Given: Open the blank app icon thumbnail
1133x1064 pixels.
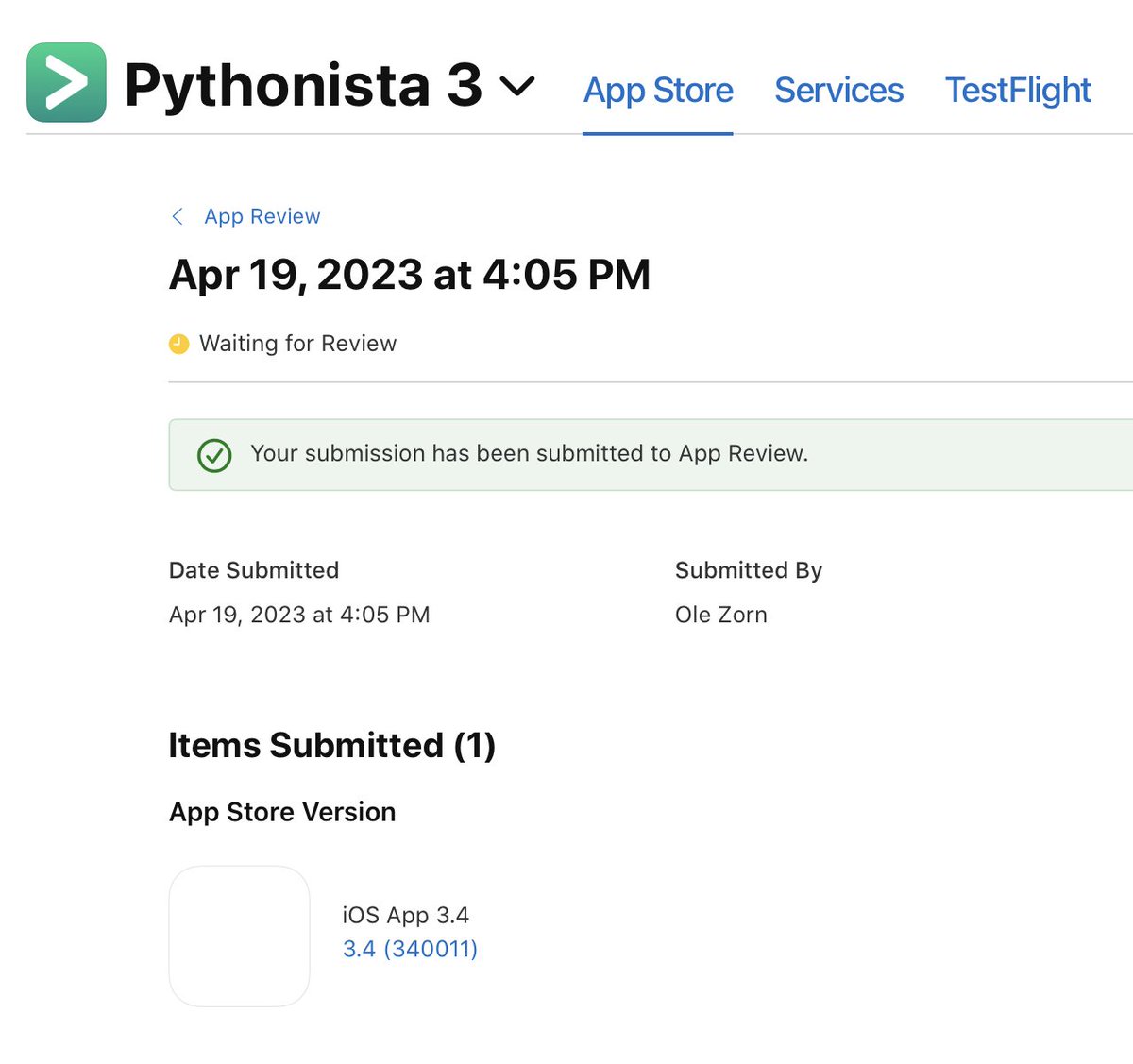Looking at the screenshot, I should (239, 936).
